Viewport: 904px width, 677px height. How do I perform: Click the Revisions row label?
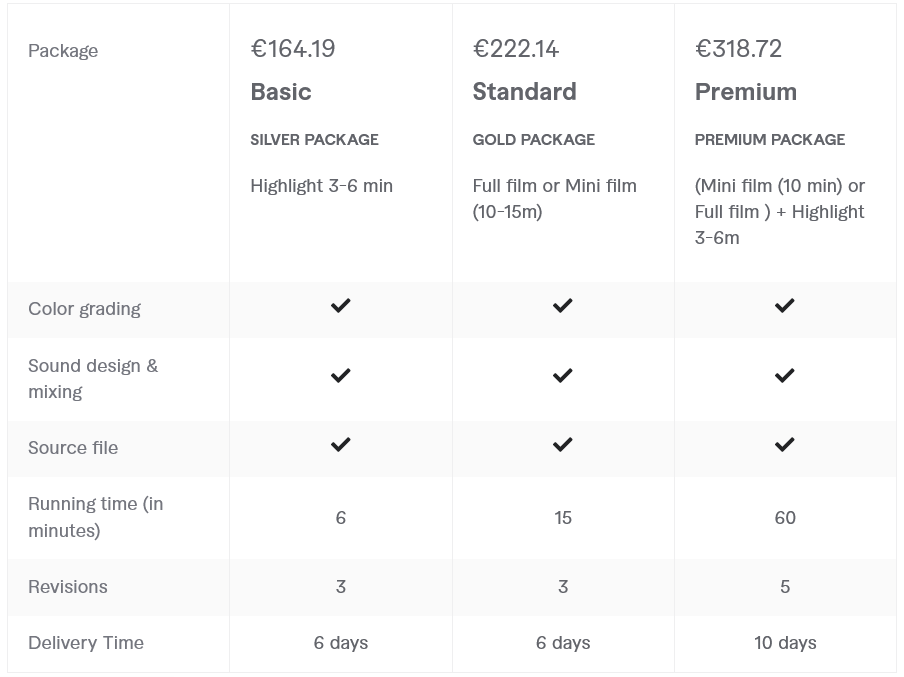[x=68, y=587]
